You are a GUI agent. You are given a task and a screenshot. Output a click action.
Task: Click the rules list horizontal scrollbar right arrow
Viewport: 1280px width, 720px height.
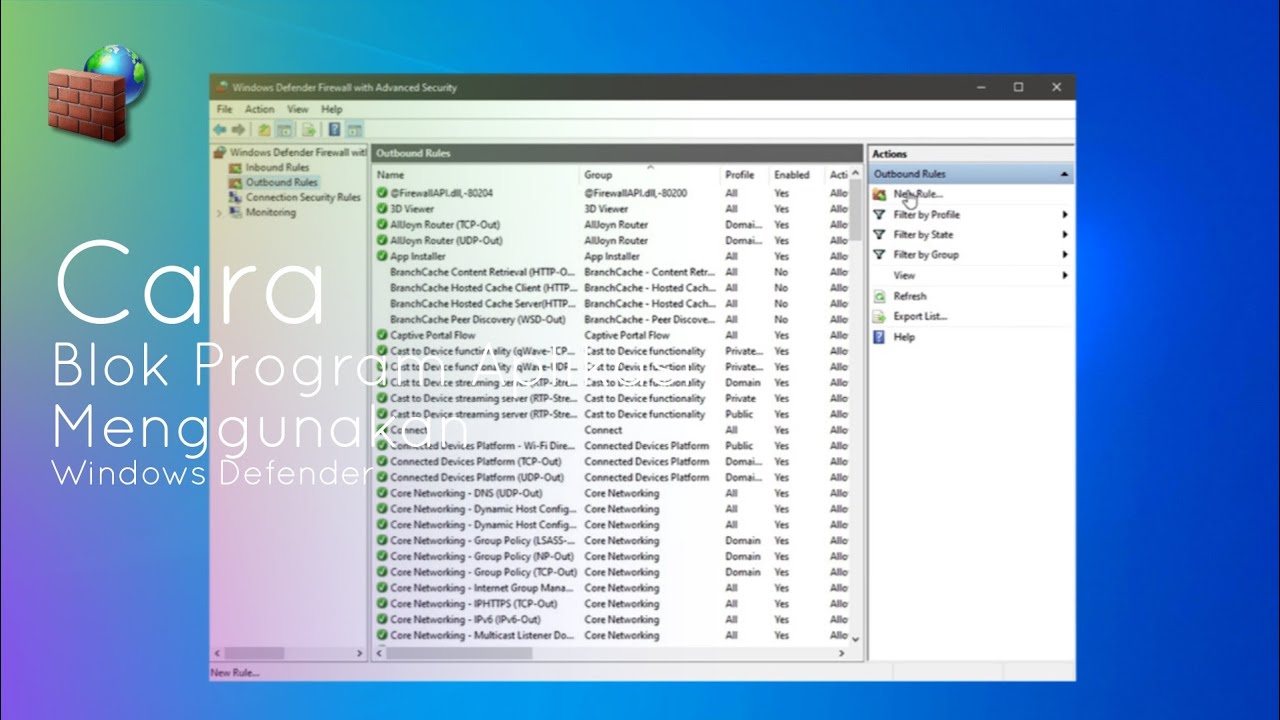(841, 653)
